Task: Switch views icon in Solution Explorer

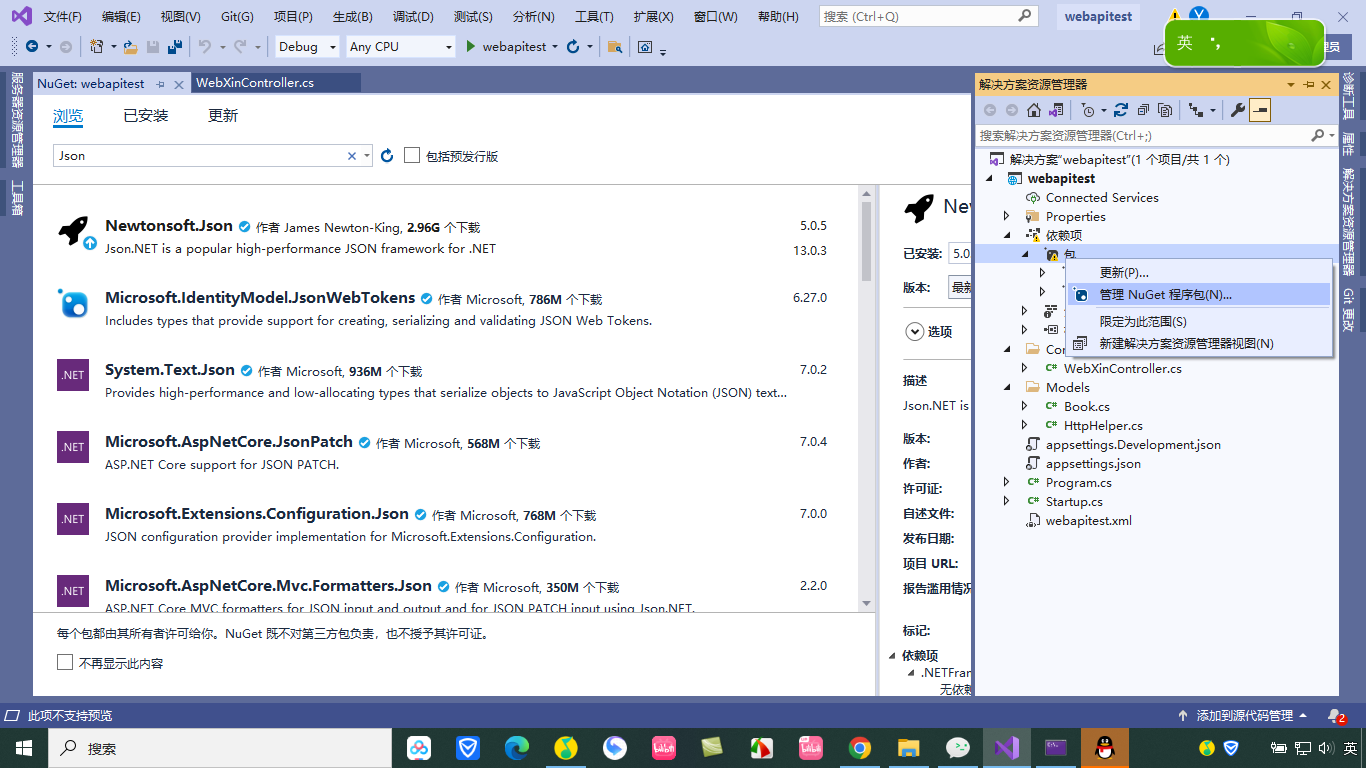Action: [x=1054, y=110]
